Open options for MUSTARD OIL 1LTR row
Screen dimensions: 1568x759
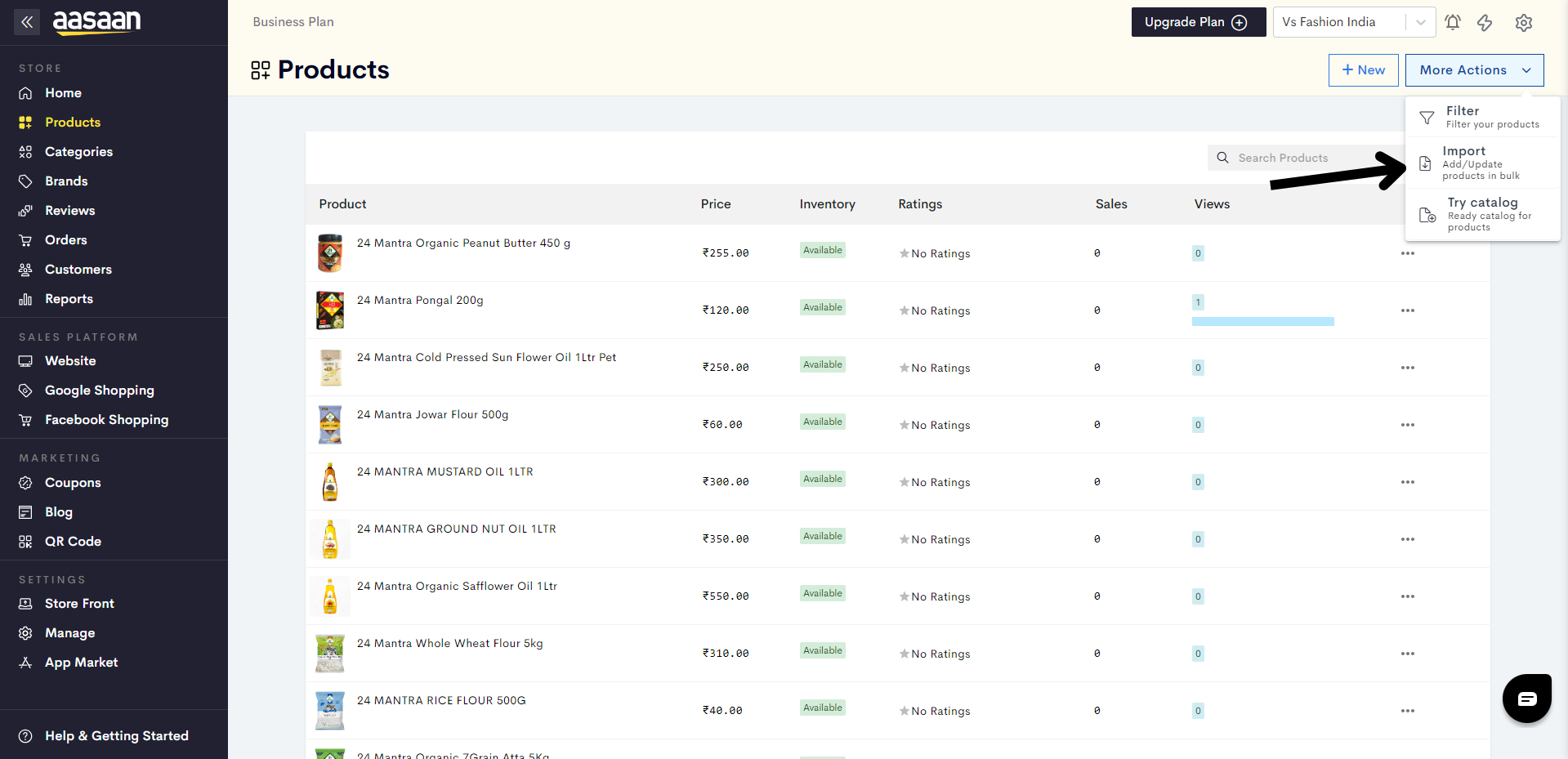click(1407, 482)
